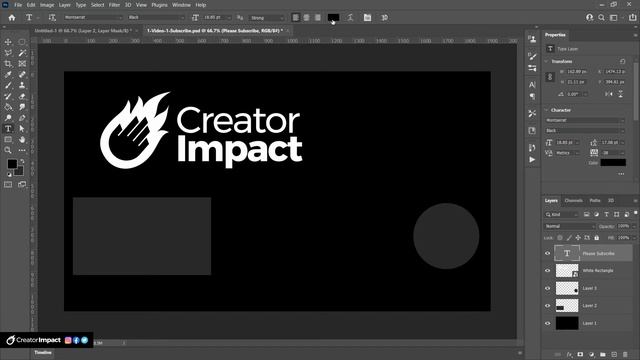Select the Clone Stamp tool
This screenshot has width=640, height=360.
coord(22,85)
